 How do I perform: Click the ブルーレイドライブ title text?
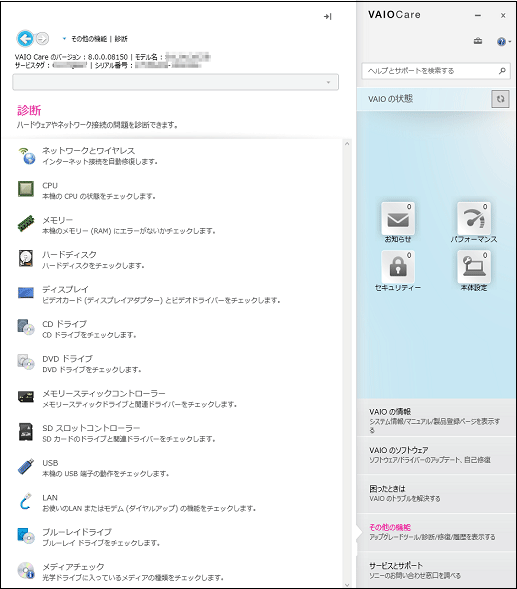tap(77, 532)
